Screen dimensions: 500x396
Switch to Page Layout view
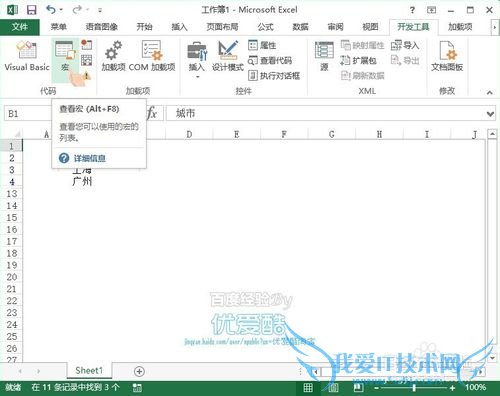[333, 387]
